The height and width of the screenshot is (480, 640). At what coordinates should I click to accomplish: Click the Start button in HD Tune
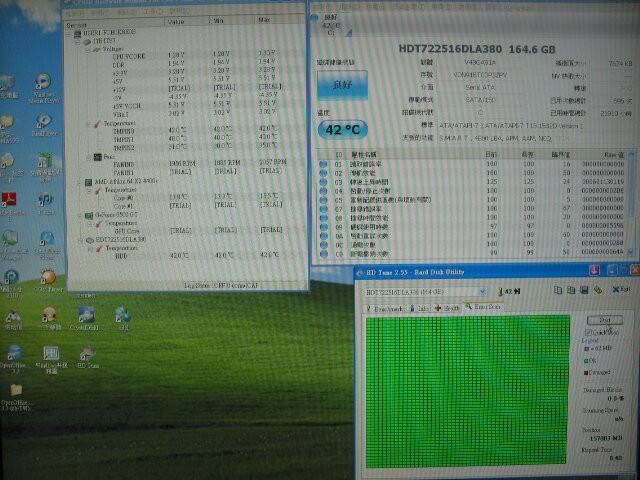604,320
